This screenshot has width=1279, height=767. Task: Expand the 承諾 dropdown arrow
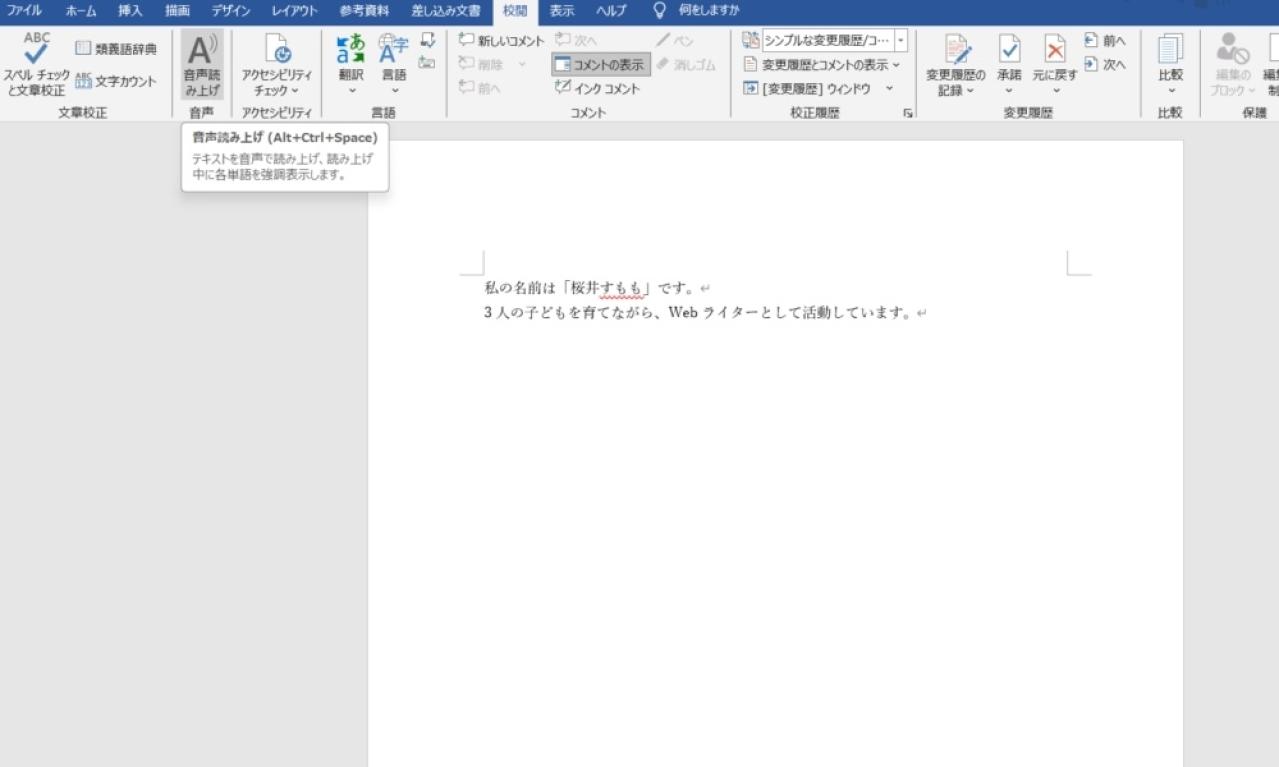[x=1009, y=91]
